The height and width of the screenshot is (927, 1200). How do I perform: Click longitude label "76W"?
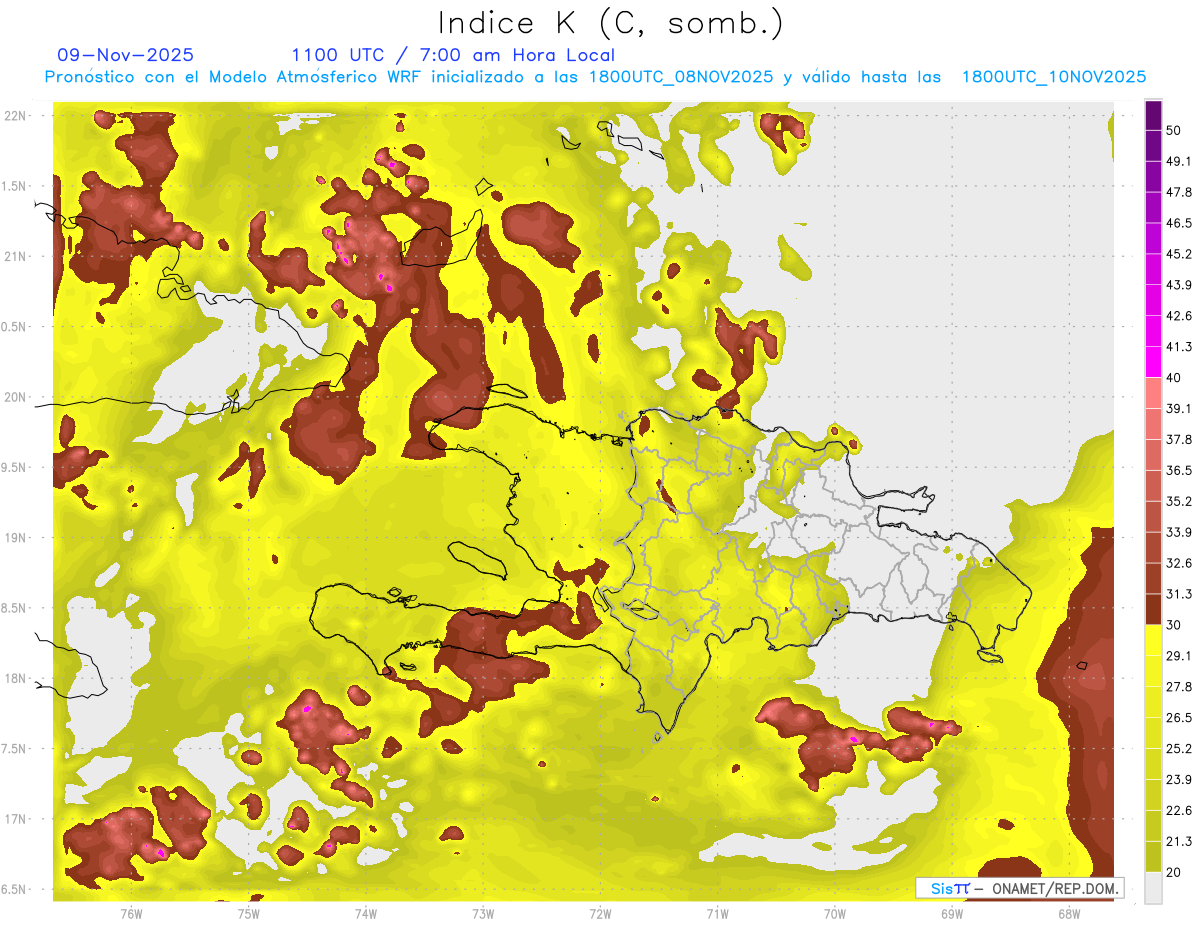pos(131,913)
